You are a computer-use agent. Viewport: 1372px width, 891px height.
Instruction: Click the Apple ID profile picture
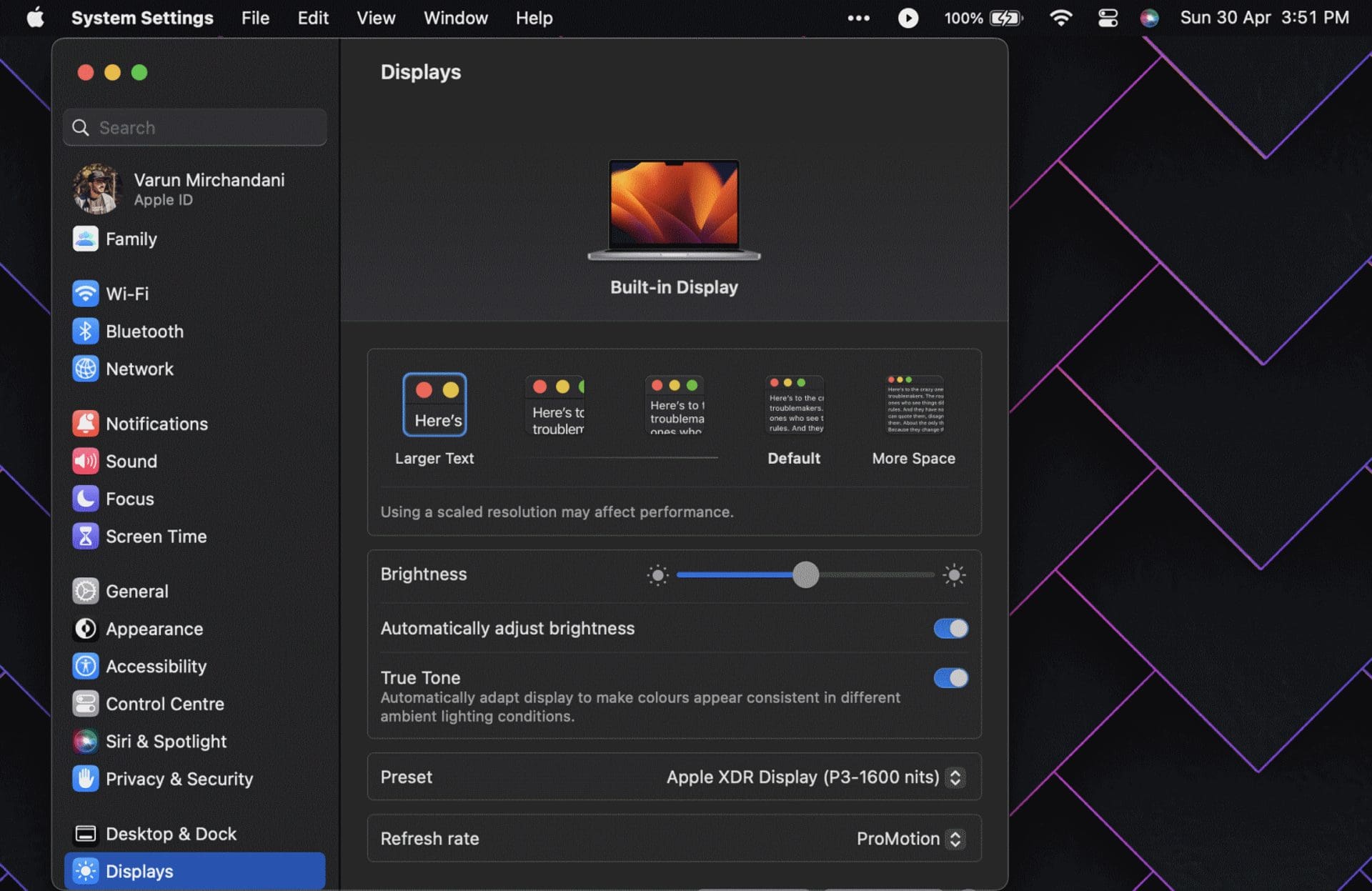pyautogui.click(x=97, y=189)
